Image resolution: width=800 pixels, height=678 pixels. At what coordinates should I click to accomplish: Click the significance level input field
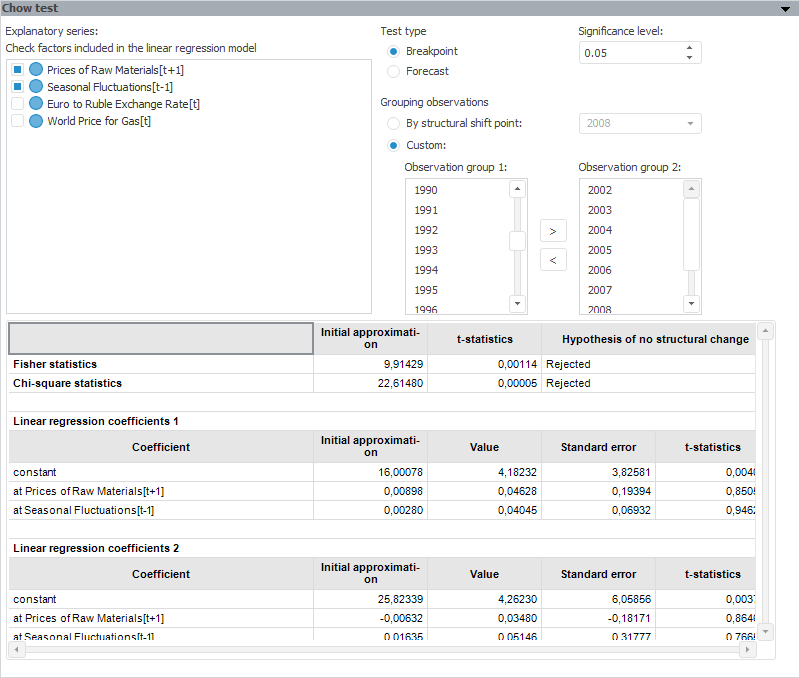[628, 53]
